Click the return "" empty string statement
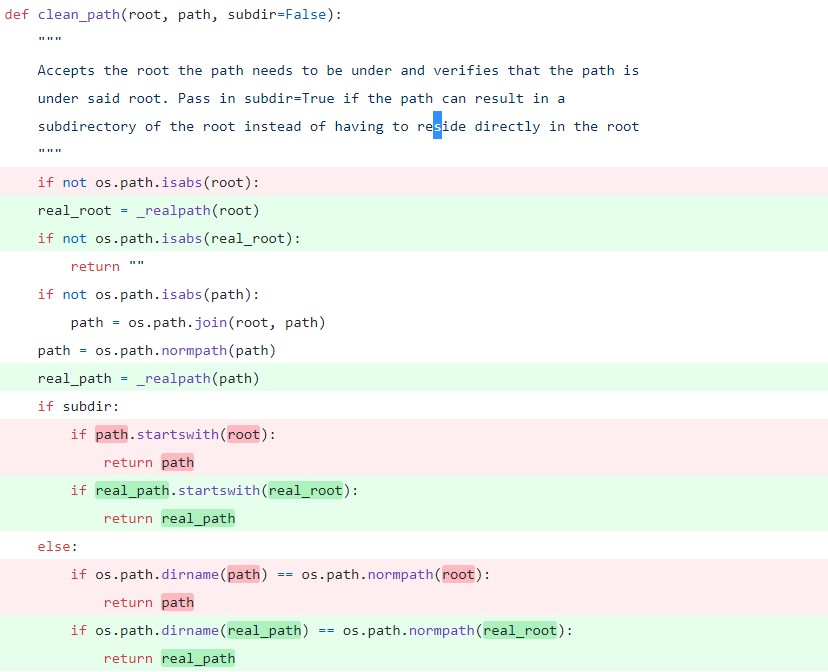Screen dimensions: 828x672 [x=108, y=267]
